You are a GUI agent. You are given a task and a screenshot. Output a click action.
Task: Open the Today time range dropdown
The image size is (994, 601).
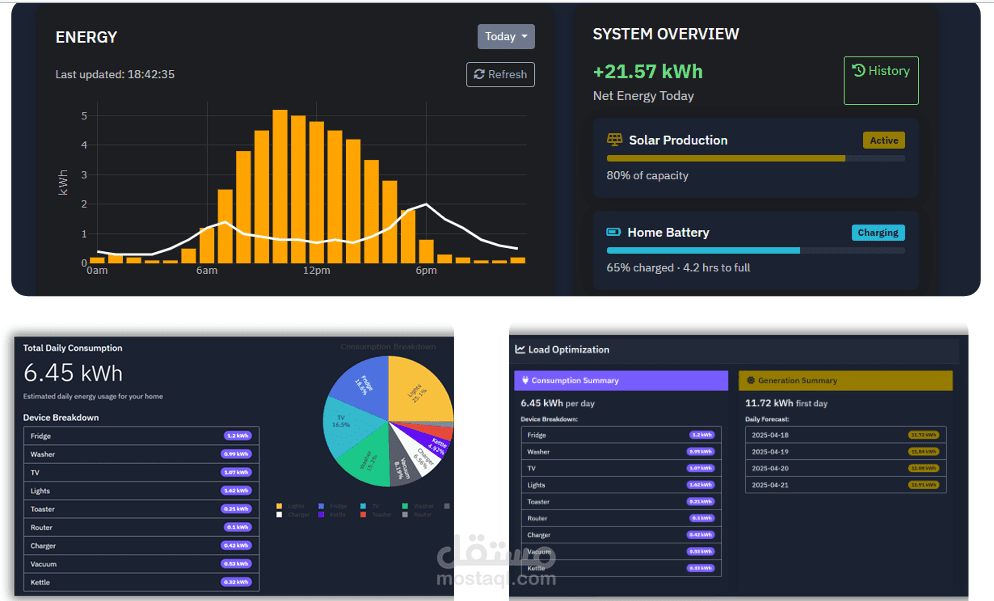point(506,37)
